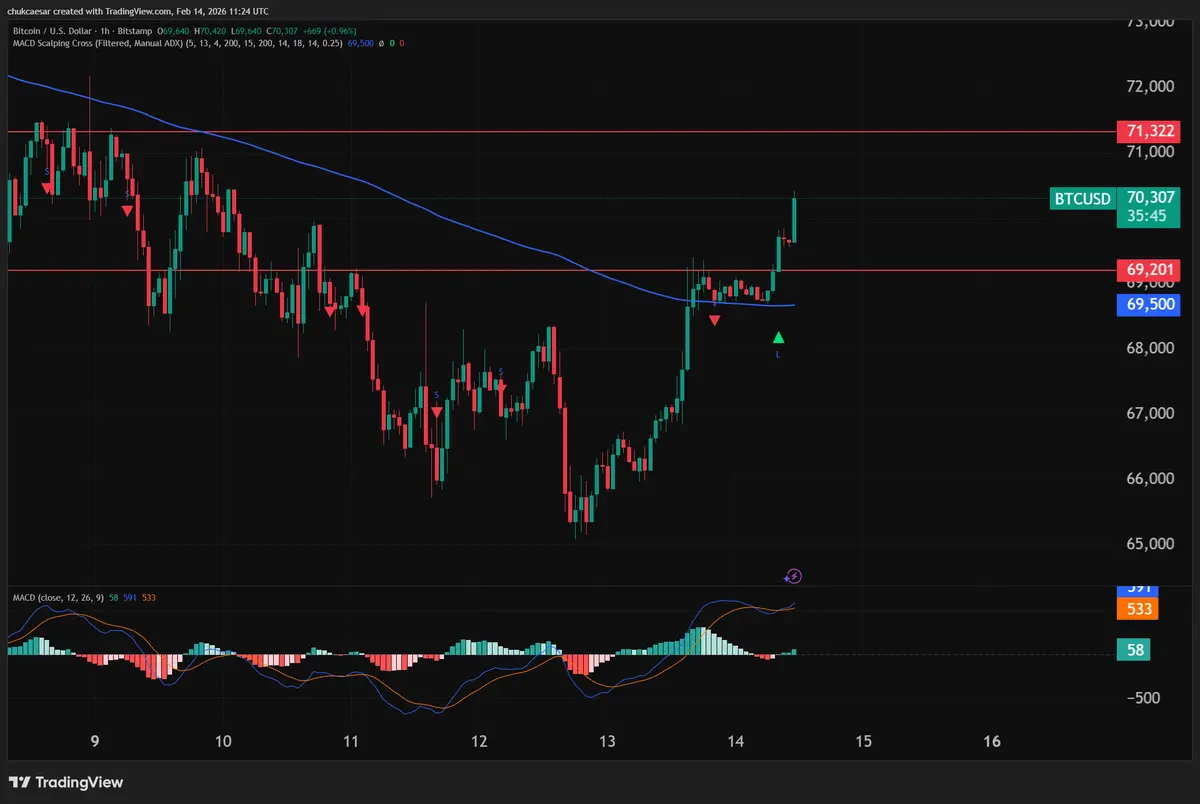Click the purple lightning bolt icon

pyautogui.click(x=793, y=576)
